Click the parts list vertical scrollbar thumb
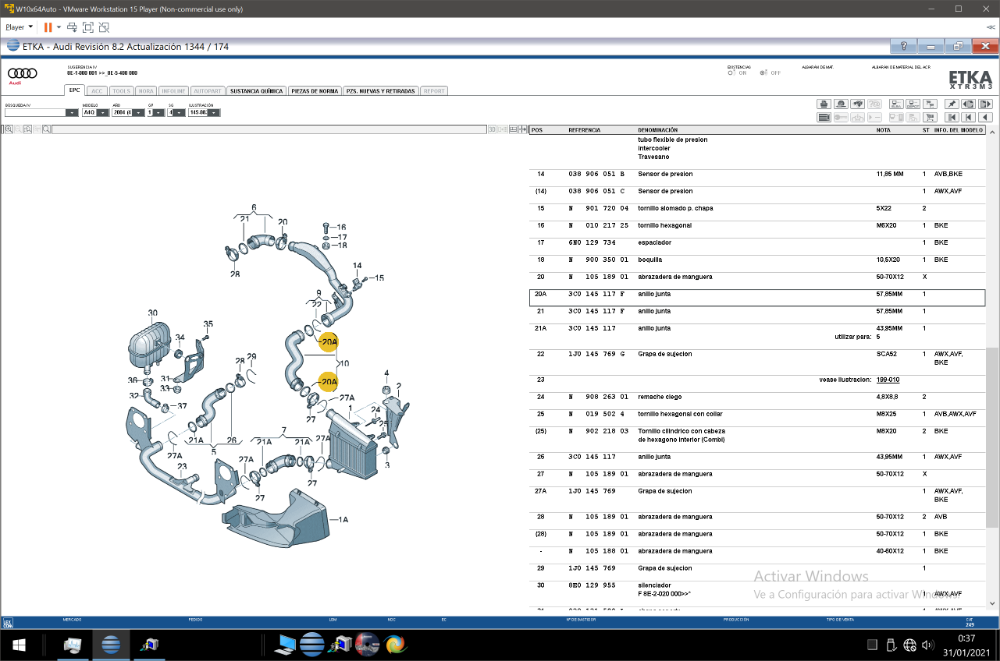The height and width of the screenshot is (661, 1000). [992, 437]
